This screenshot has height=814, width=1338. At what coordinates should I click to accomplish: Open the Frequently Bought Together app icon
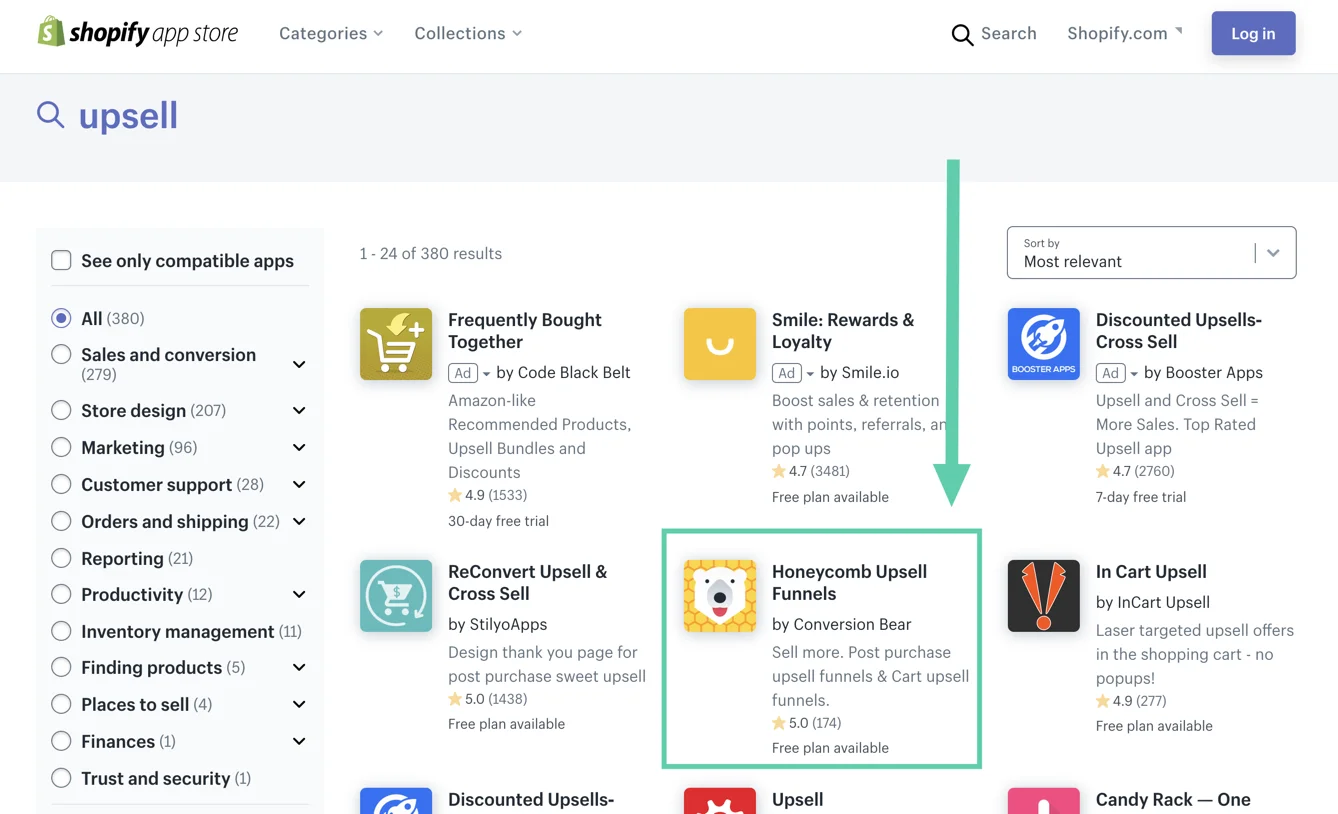click(x=396, y=344)
